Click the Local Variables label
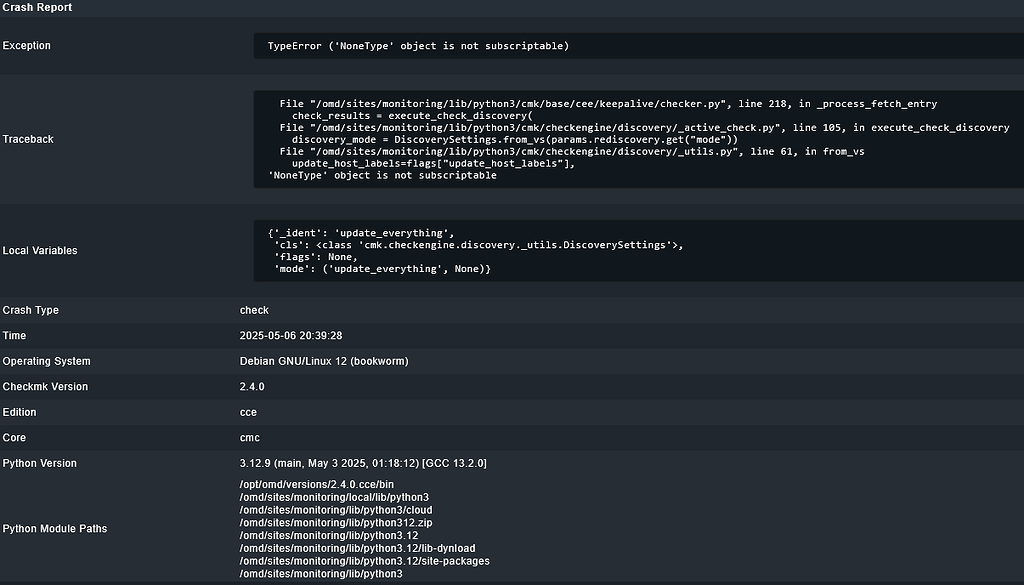 (38, 250)
